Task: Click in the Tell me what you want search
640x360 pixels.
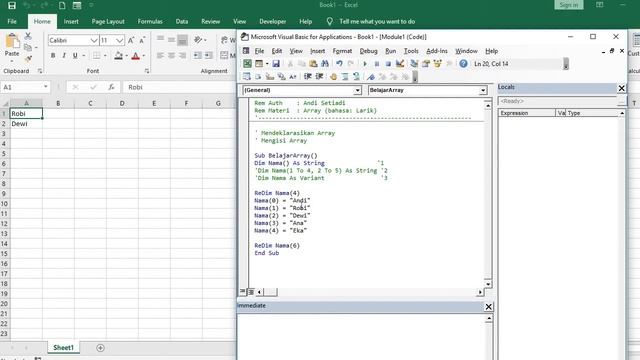Action: [x=377, y=22]
